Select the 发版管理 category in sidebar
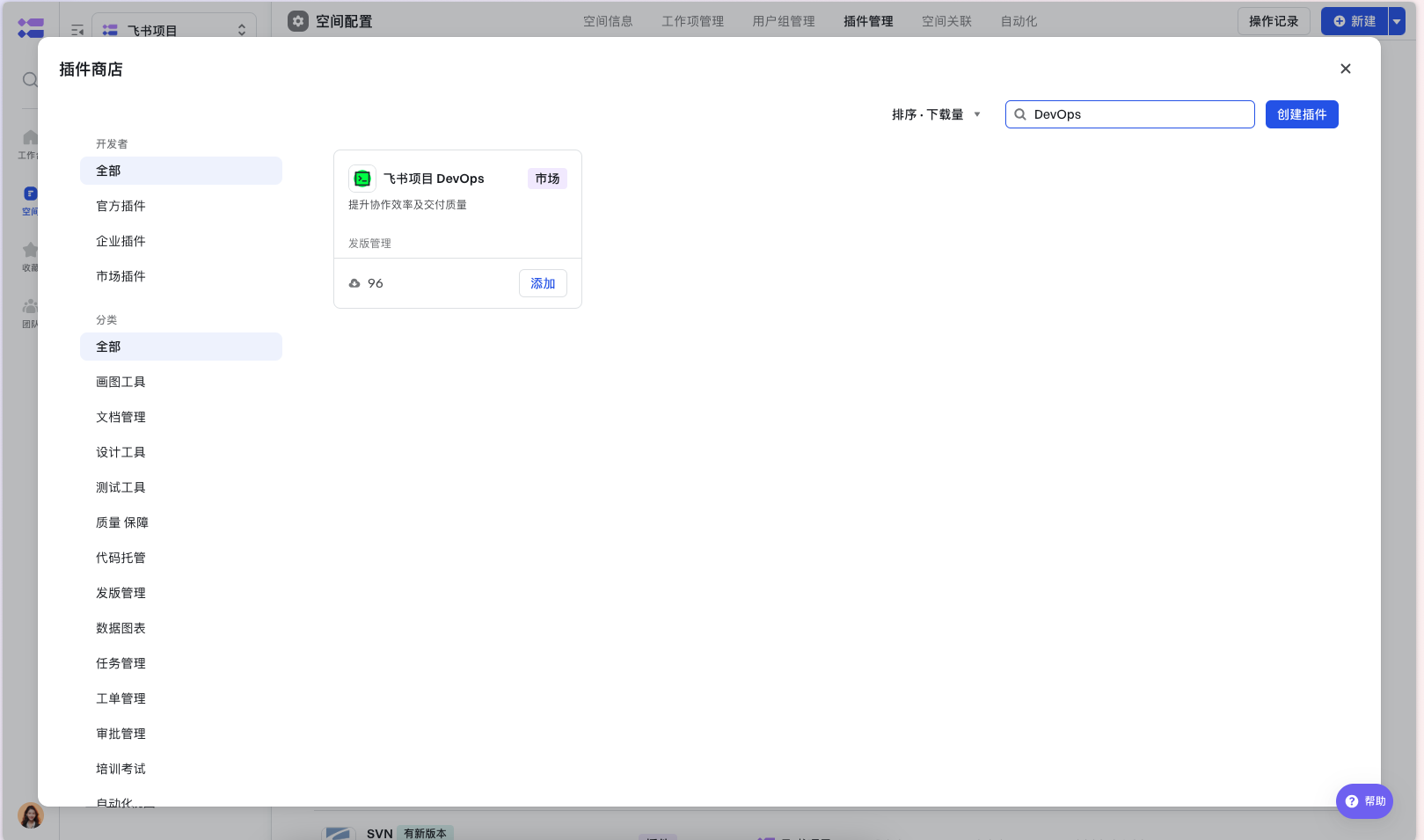The height and width of the screenshot is (840, 1424). coord(181,593)
